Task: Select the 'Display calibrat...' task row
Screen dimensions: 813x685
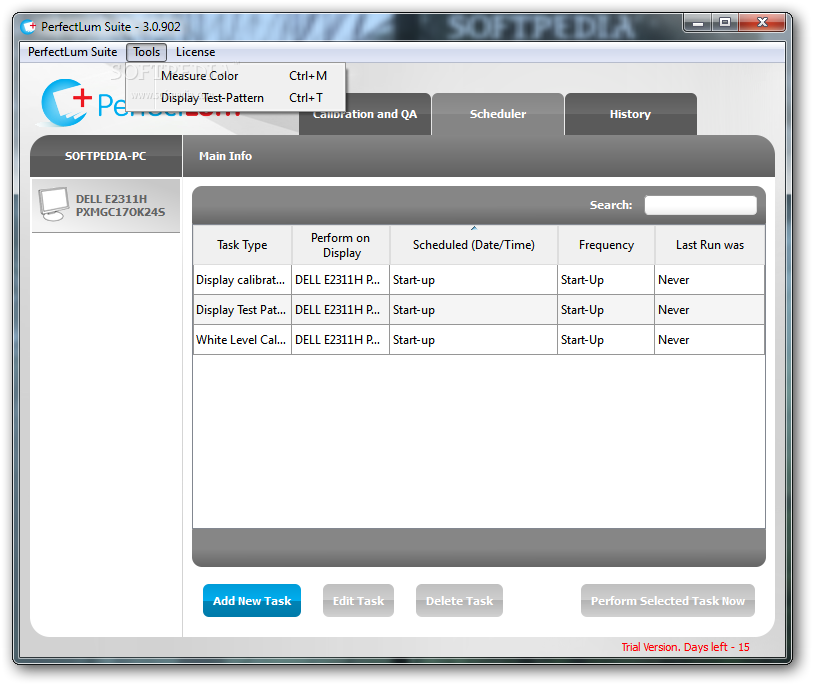Action: tap(479, 280)
